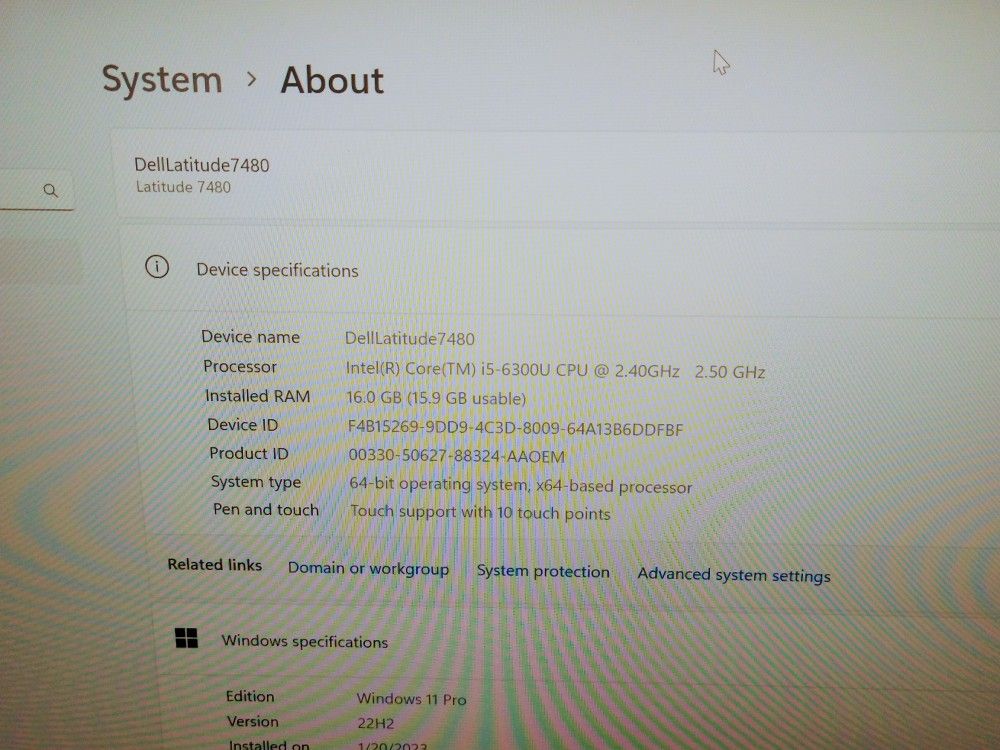
Task: Click the Device specifications info icon
Action: coord(157,267)
